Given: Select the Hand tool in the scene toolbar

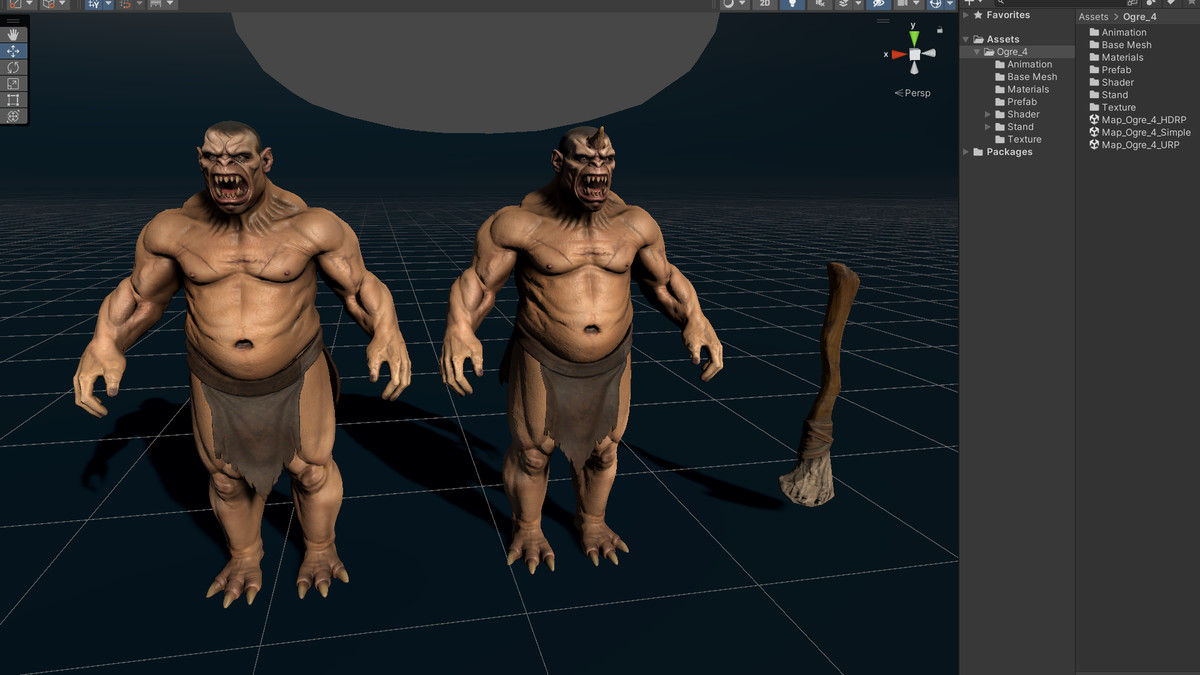Looking at the screenshot, I should point(13,34).
